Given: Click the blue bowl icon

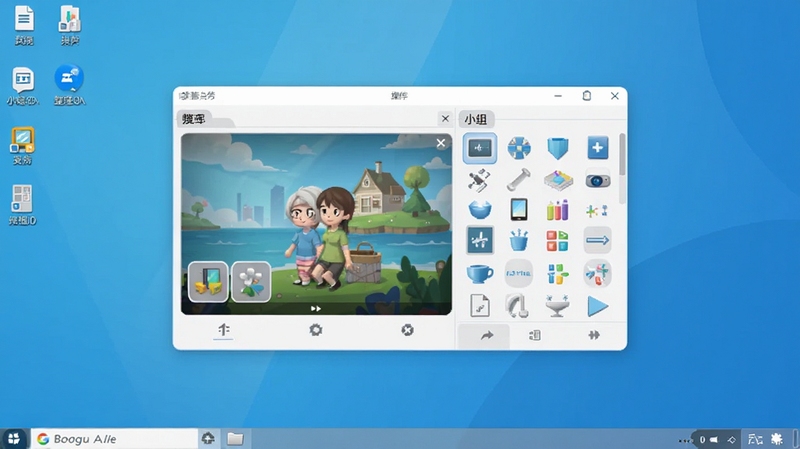Looking at the screenshot, I should (480, 210).
